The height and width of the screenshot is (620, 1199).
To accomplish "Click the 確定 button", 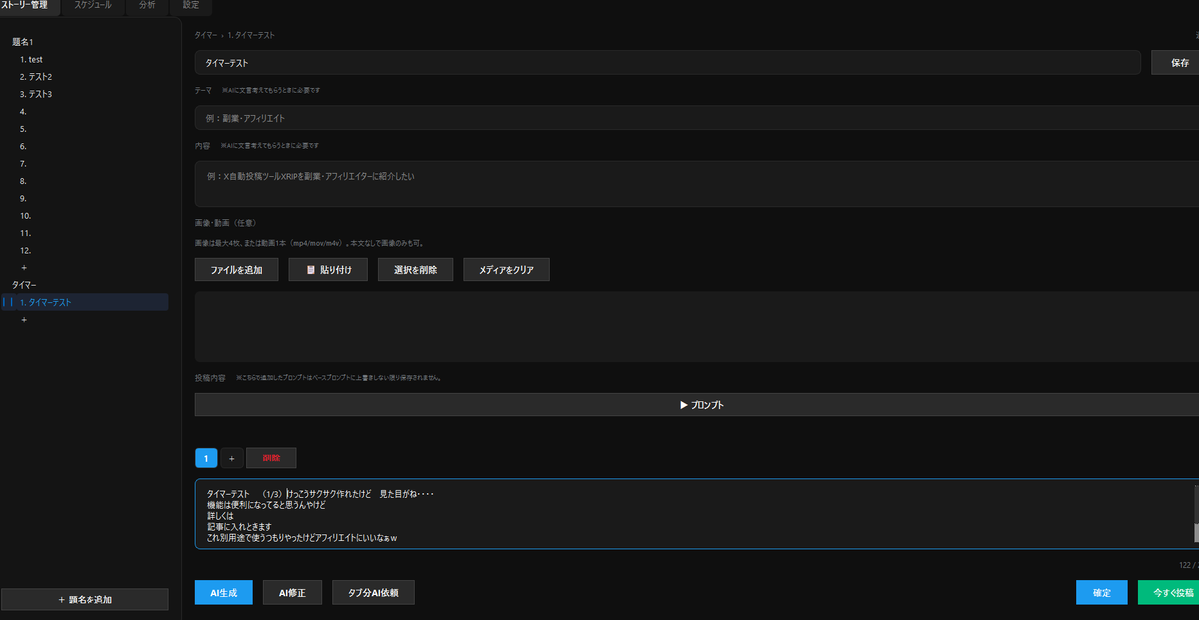I will pyautogui.click(x=1102, y=592).
